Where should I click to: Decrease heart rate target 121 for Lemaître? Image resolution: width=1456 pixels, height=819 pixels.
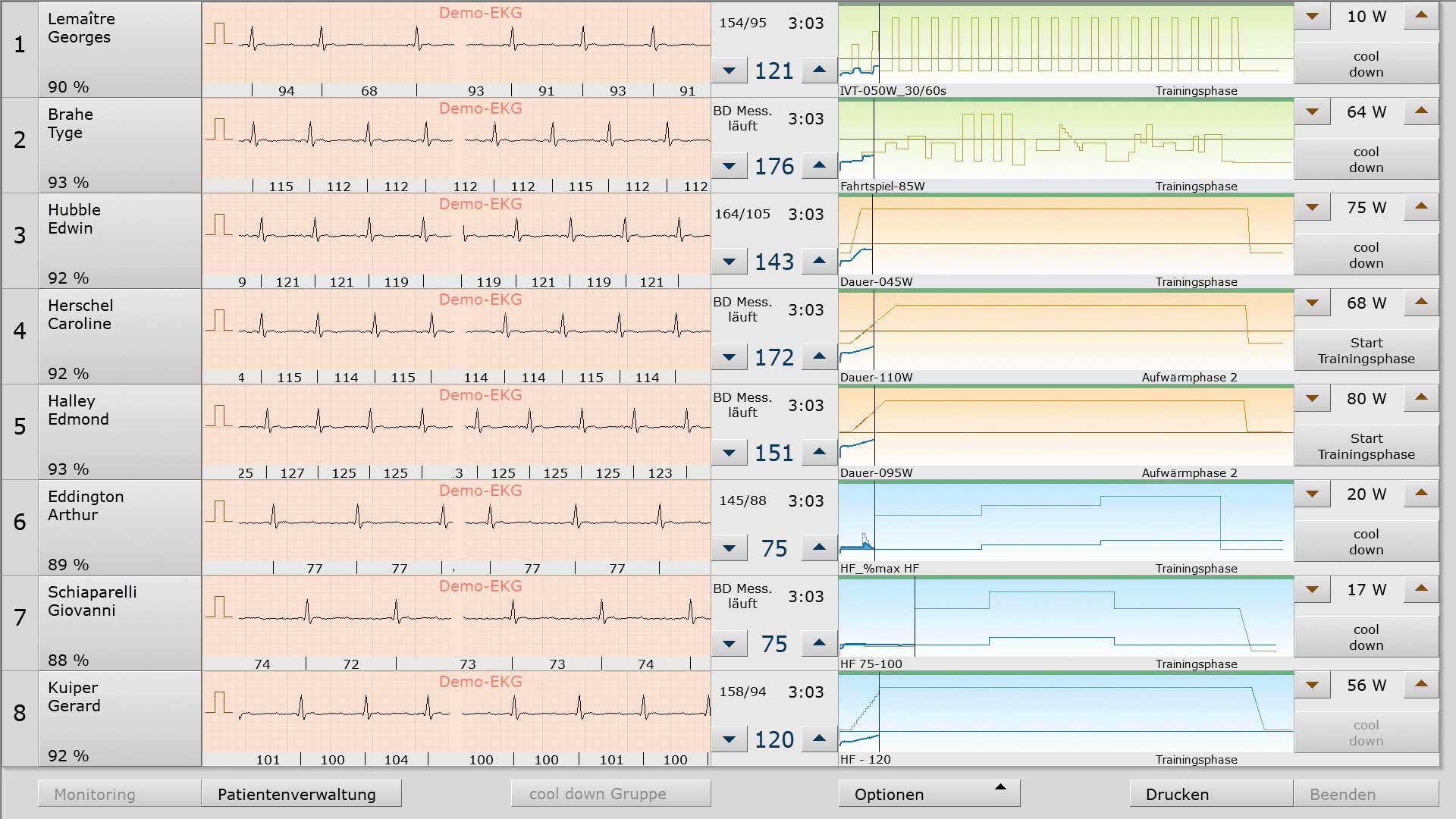(x=729, y=70)
